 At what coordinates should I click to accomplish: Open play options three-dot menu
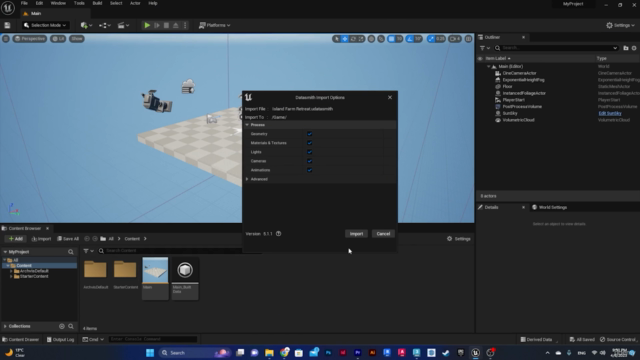[185, 25]
